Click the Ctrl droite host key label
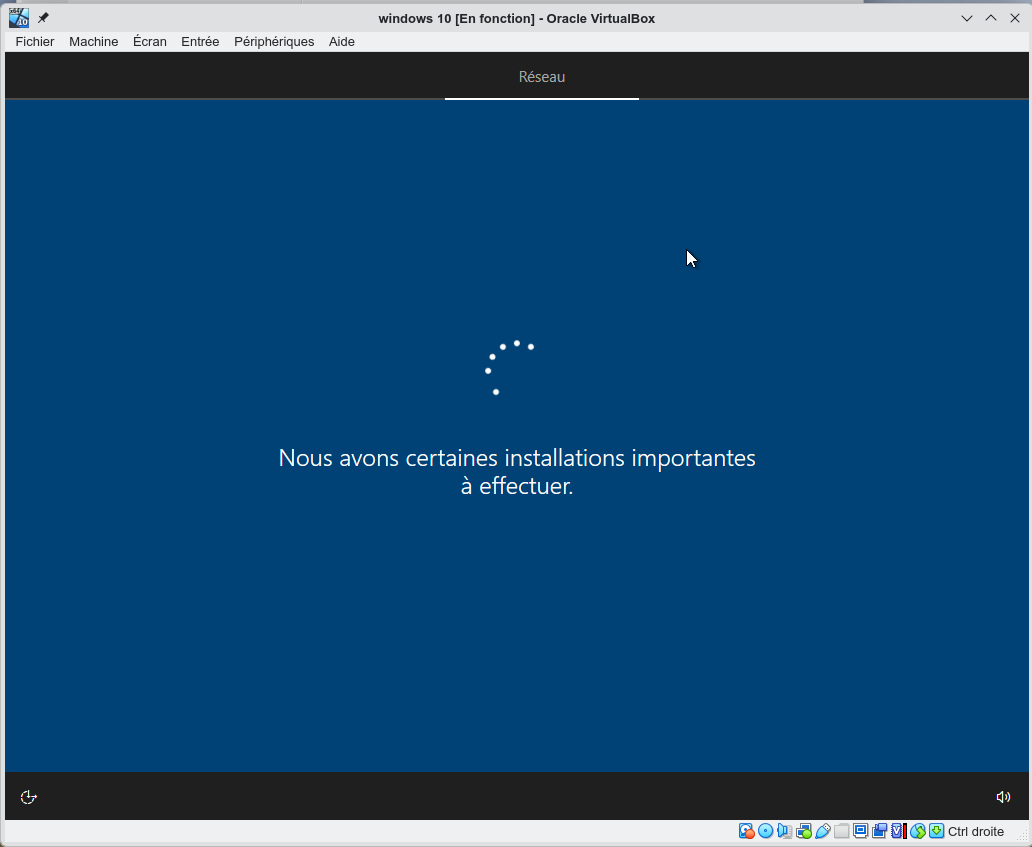Image resolution: width=1032 pixels, height=847 pixels. coord(976,831)
